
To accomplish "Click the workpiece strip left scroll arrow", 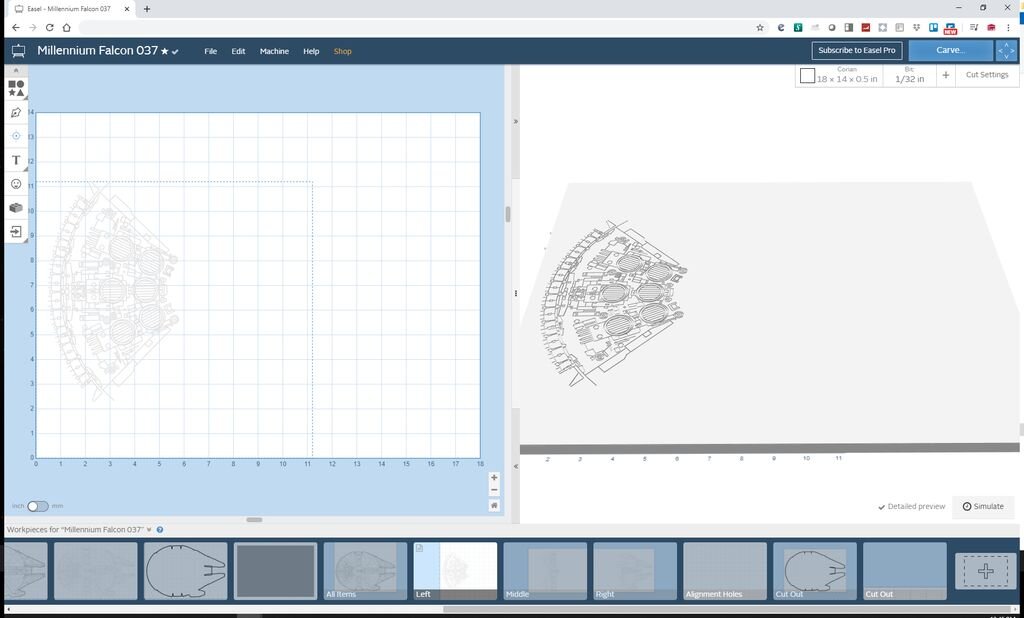I will (8, 609).
